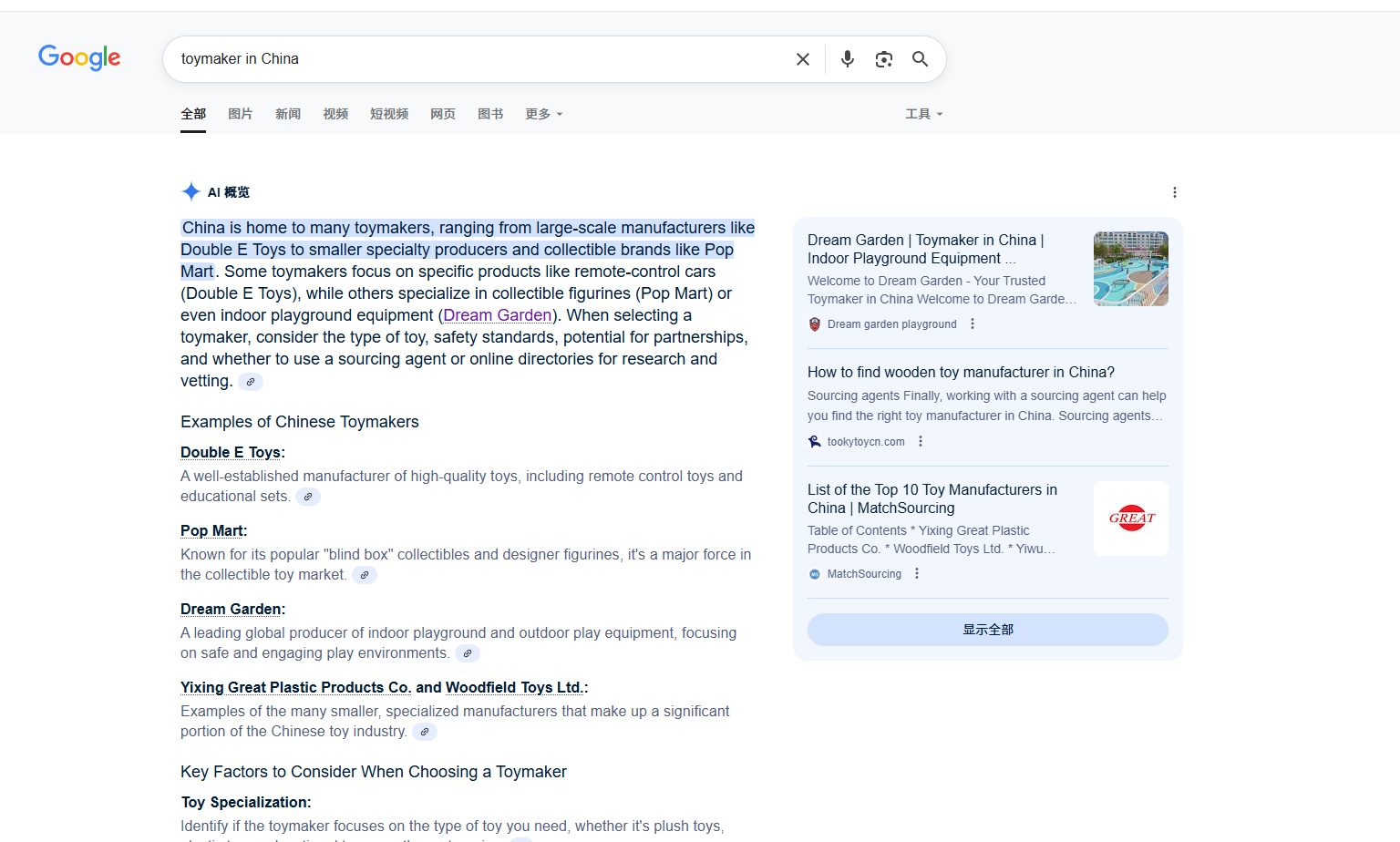Click the Dream Garden heading link
Viewport: 1400px width, 842px height.
231,609
